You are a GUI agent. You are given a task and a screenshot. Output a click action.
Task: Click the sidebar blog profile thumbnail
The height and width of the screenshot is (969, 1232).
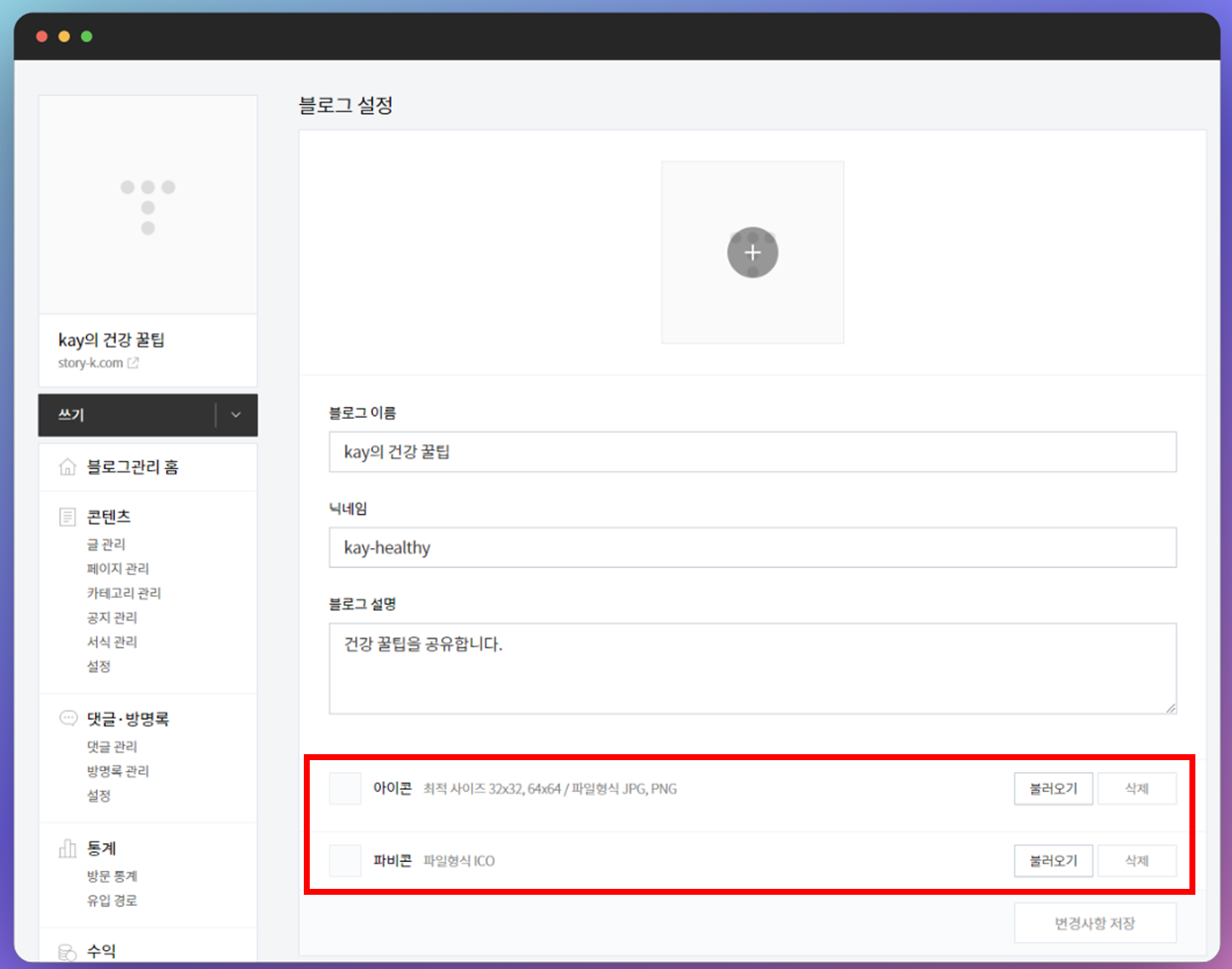[147, 205]
